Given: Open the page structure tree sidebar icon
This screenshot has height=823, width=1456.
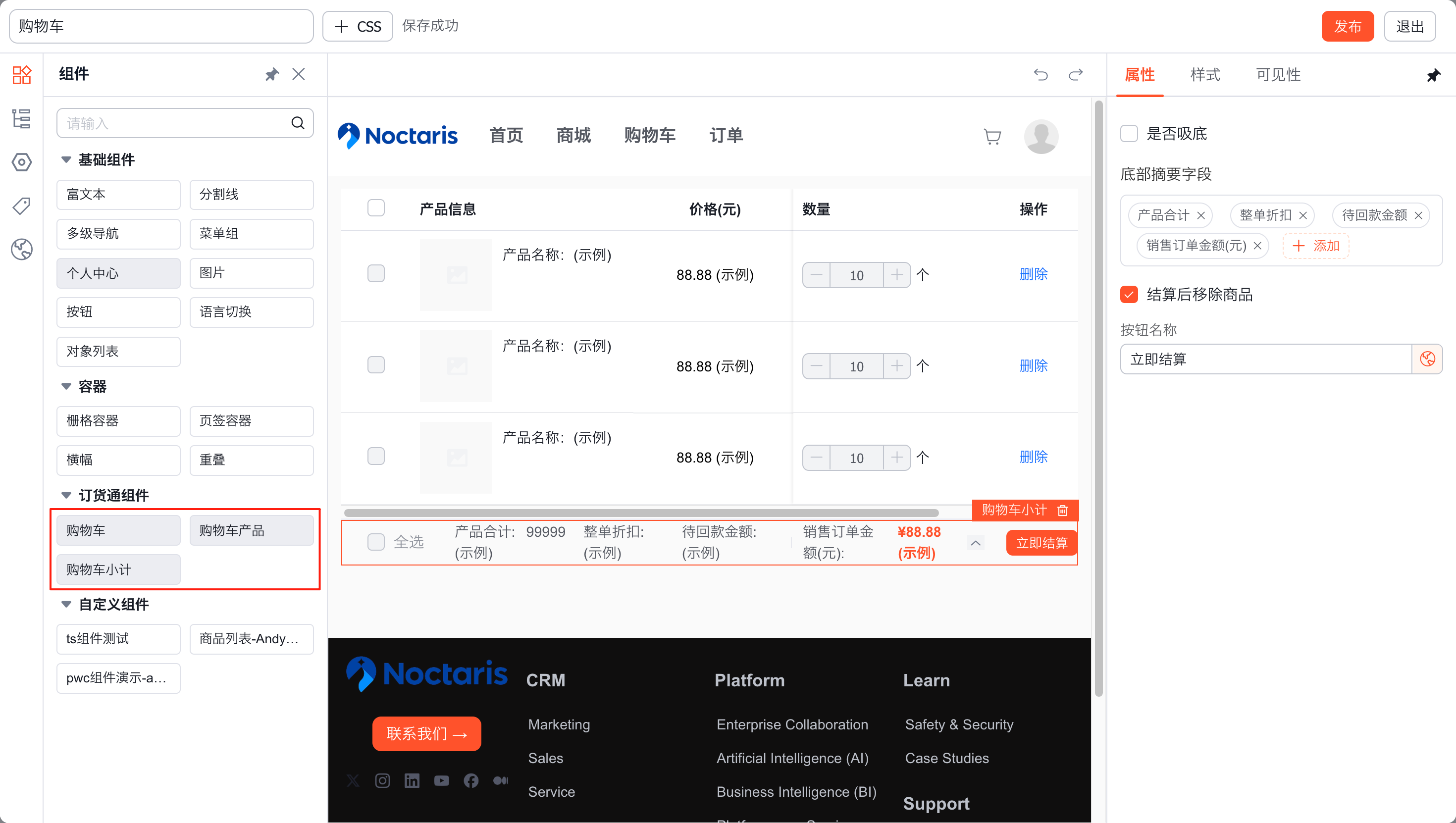Looking at the screenshot, I should click(x=21, y=119).
